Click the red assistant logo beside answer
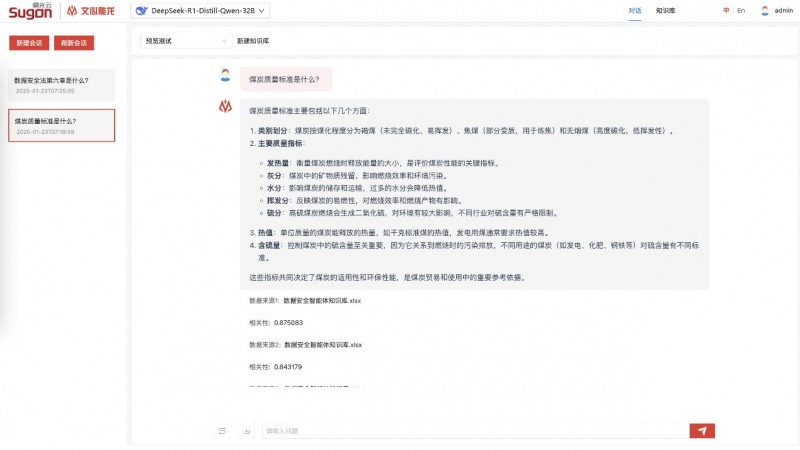The width and height of the screenshot is (800, 450). 225,106
